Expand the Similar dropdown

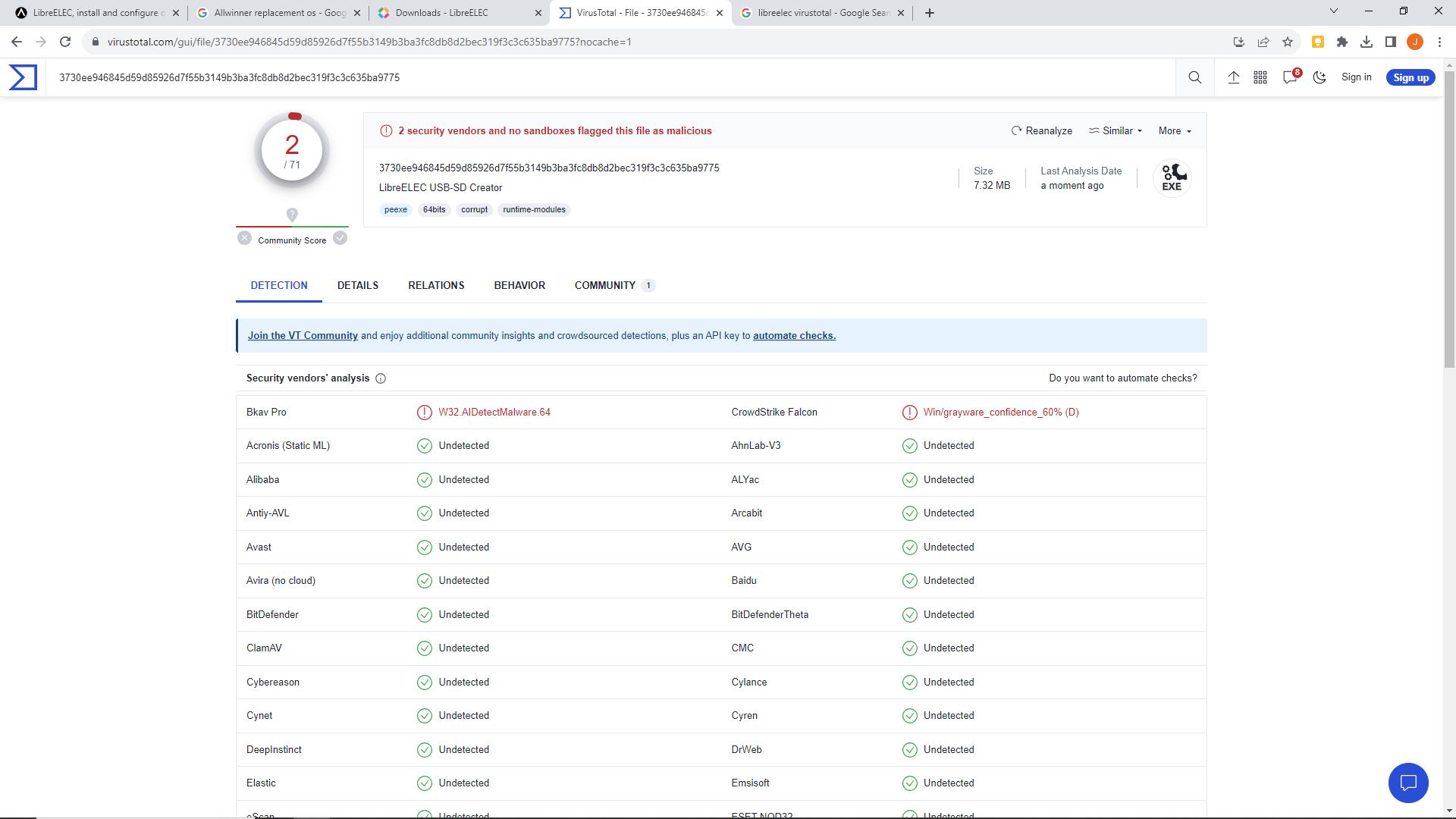coord(1116,130)
